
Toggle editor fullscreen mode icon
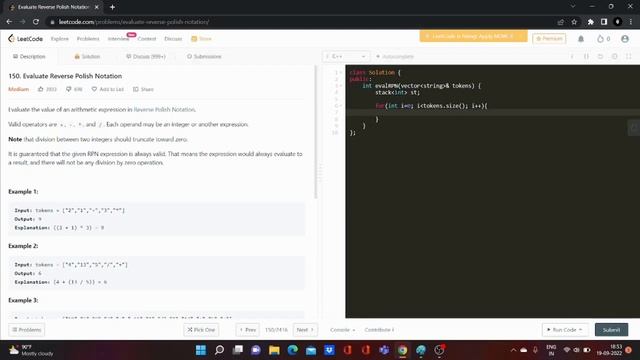click(629, 56)
